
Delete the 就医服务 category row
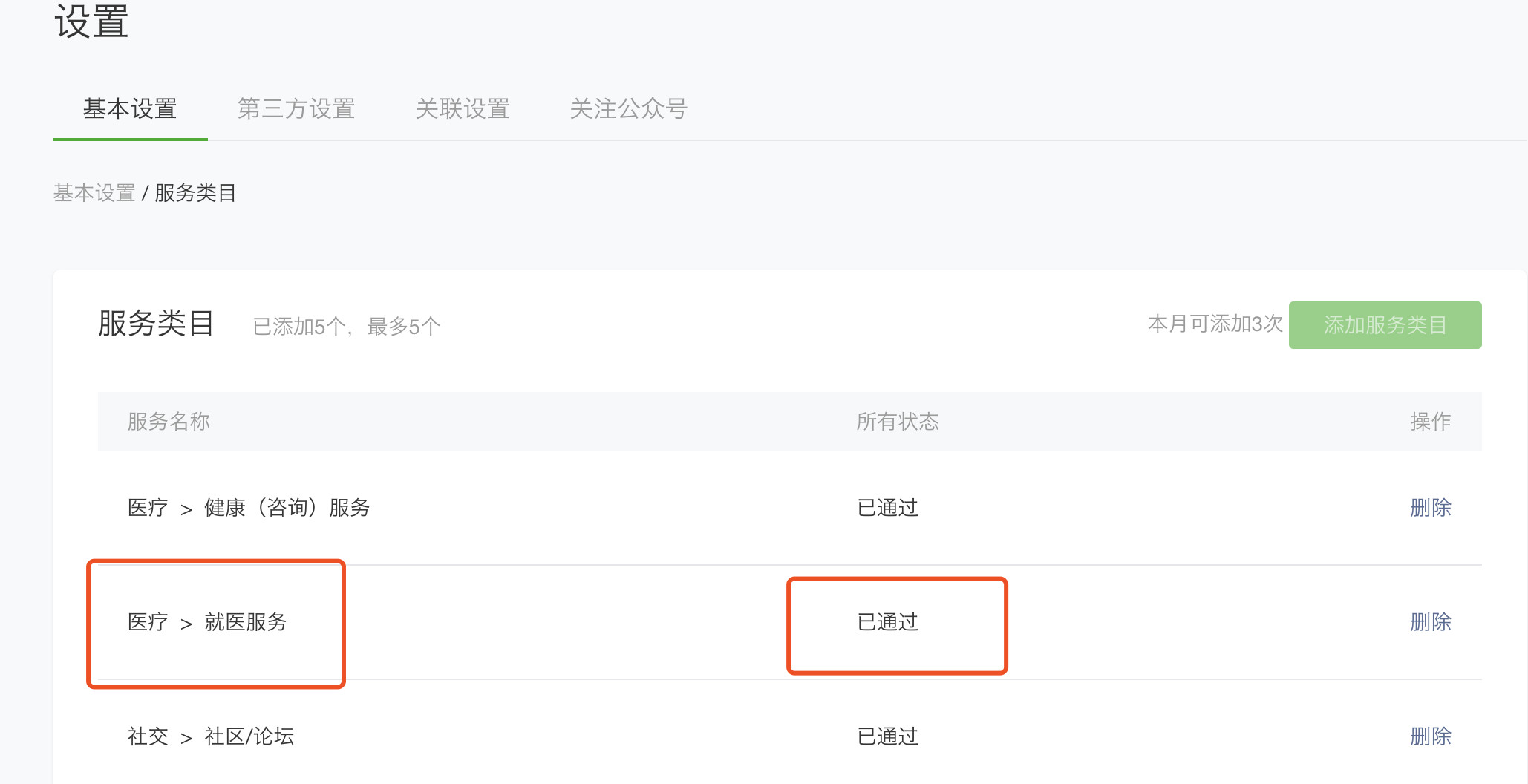[1430, 622]
